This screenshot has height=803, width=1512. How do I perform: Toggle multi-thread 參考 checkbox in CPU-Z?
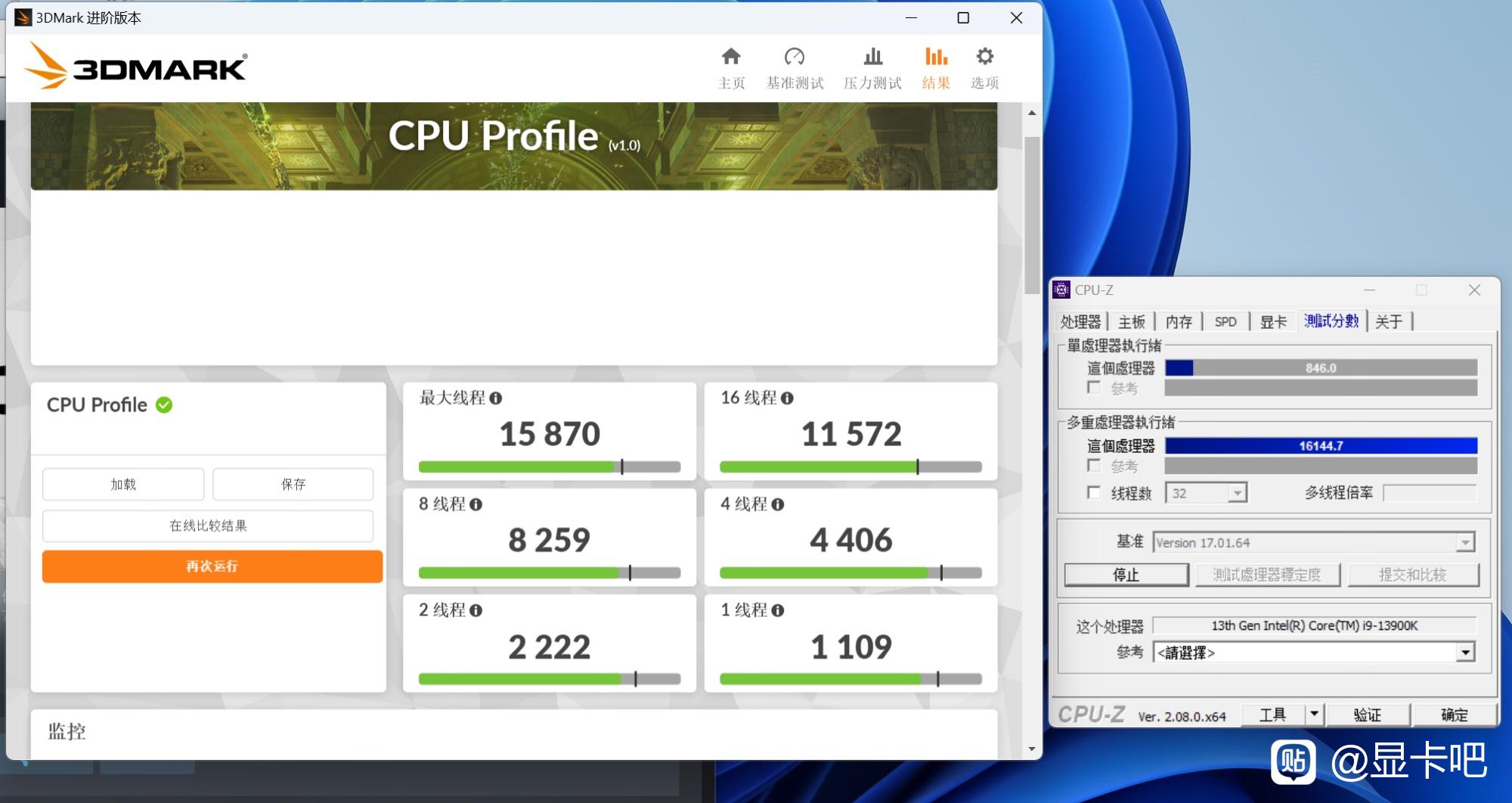[1093, 466]
